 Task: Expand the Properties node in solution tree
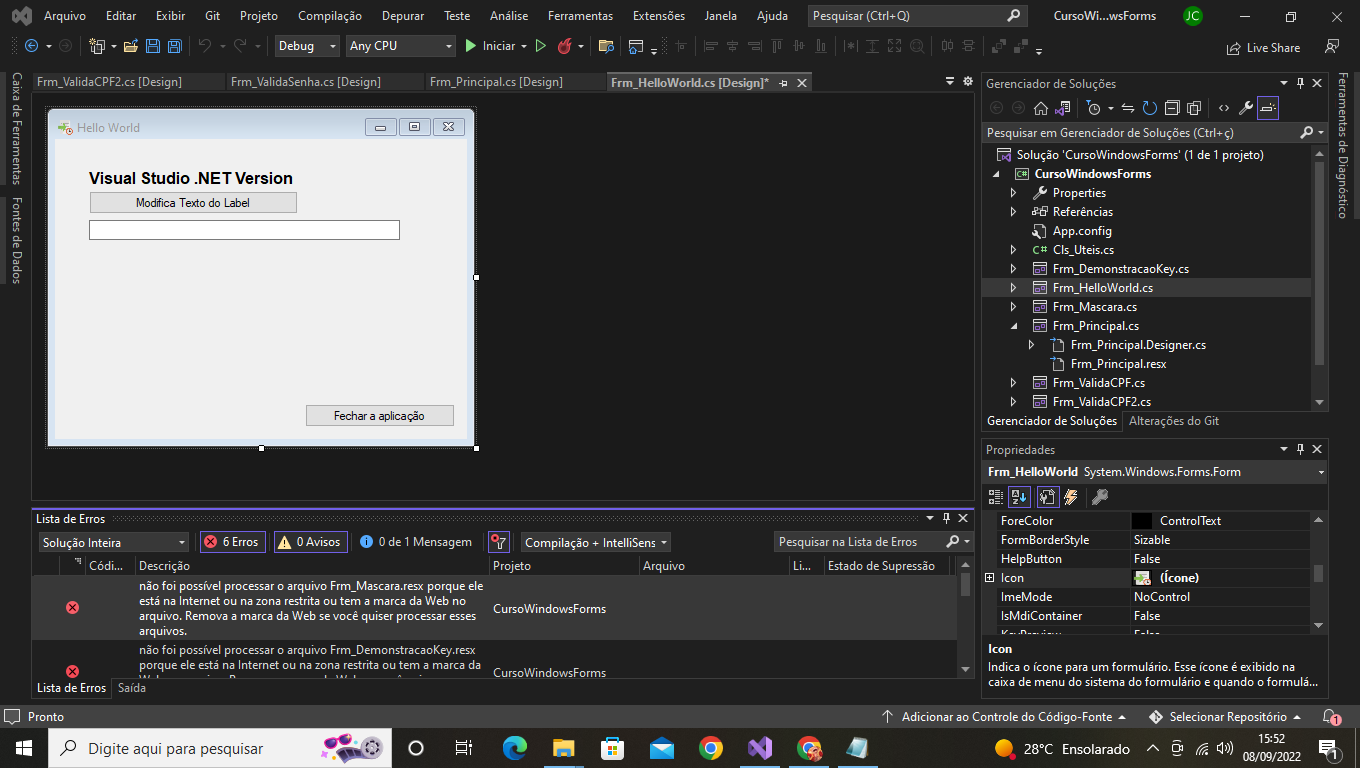pos(1013,193)
